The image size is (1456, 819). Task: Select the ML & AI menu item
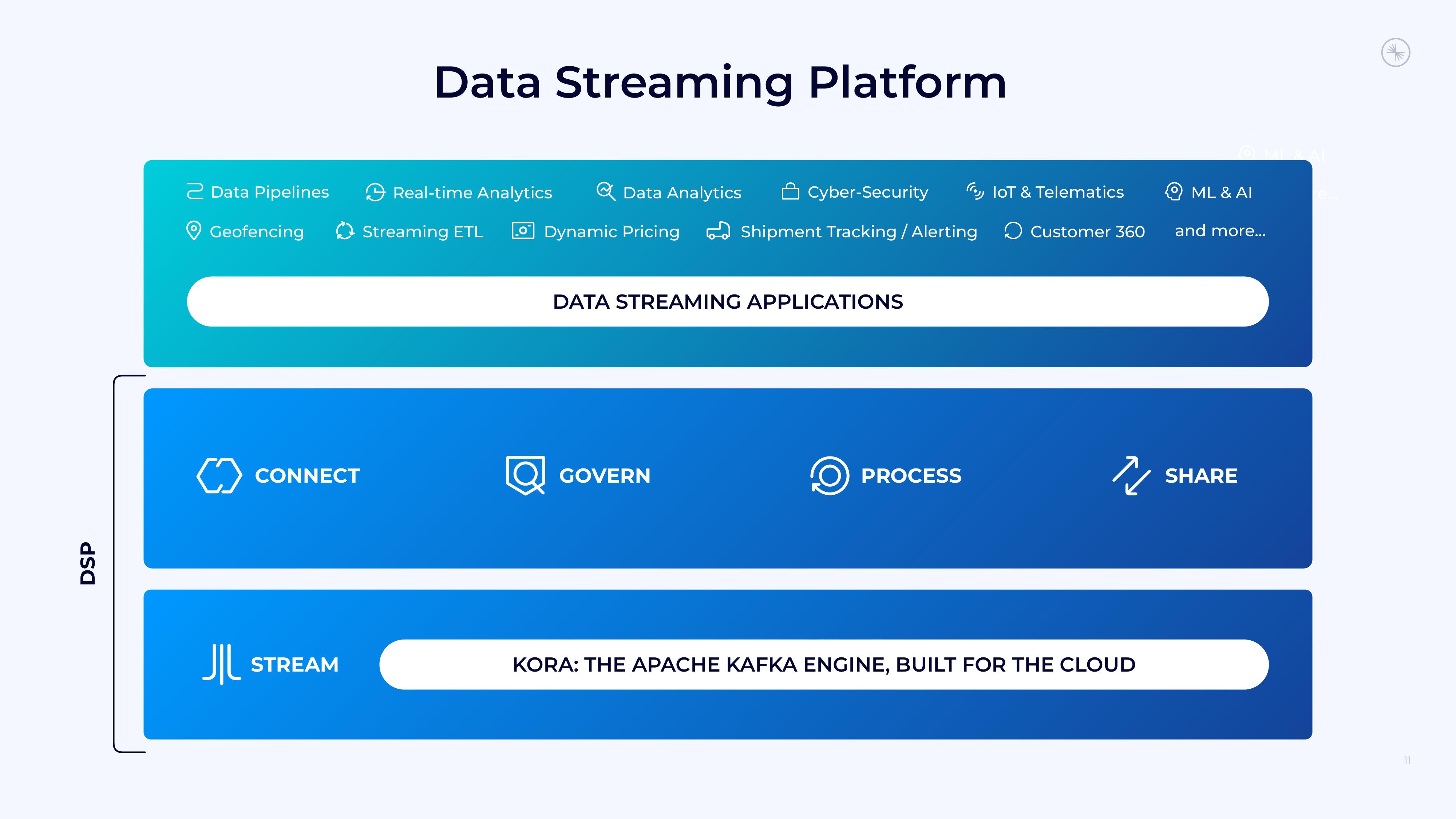1210,192
